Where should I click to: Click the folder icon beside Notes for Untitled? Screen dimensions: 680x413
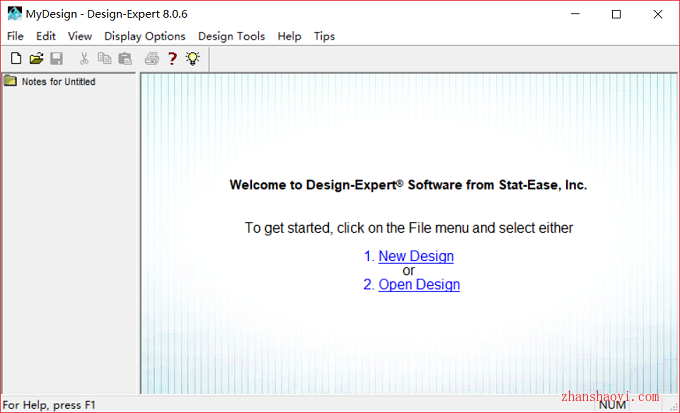point(10,81)
